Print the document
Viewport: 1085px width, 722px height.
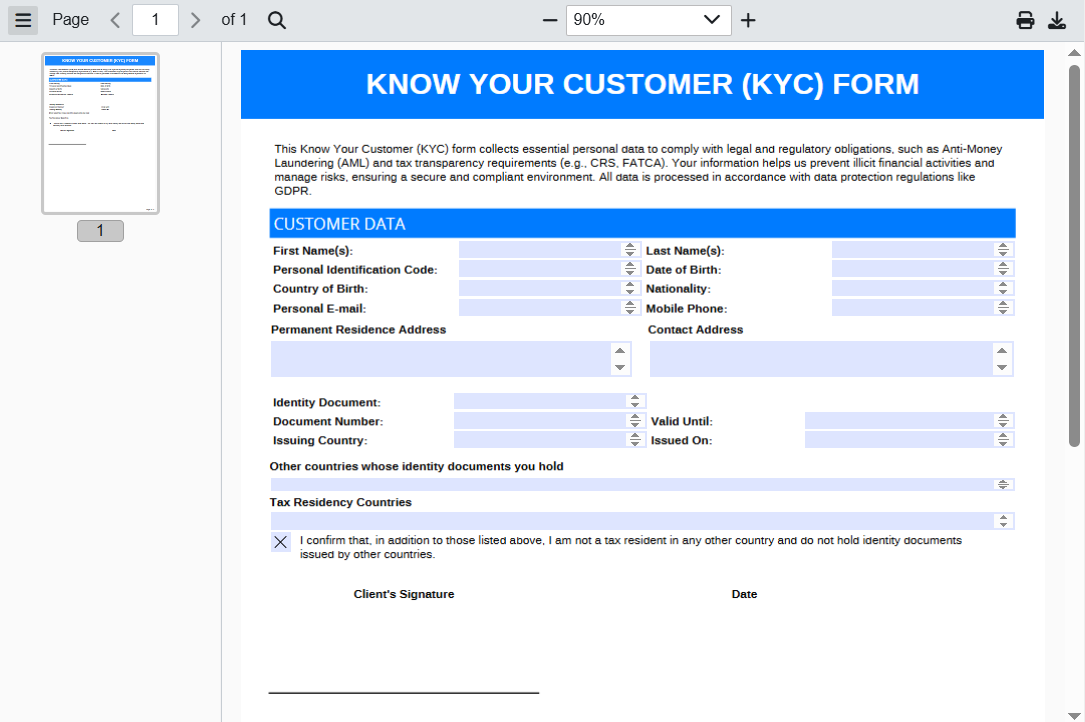(x=1025, y=20)
